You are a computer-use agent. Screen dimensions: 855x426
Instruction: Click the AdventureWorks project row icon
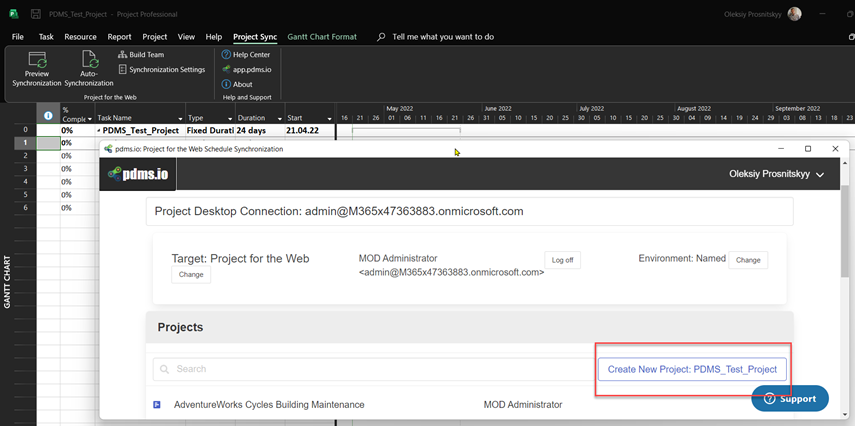[157, 405]
